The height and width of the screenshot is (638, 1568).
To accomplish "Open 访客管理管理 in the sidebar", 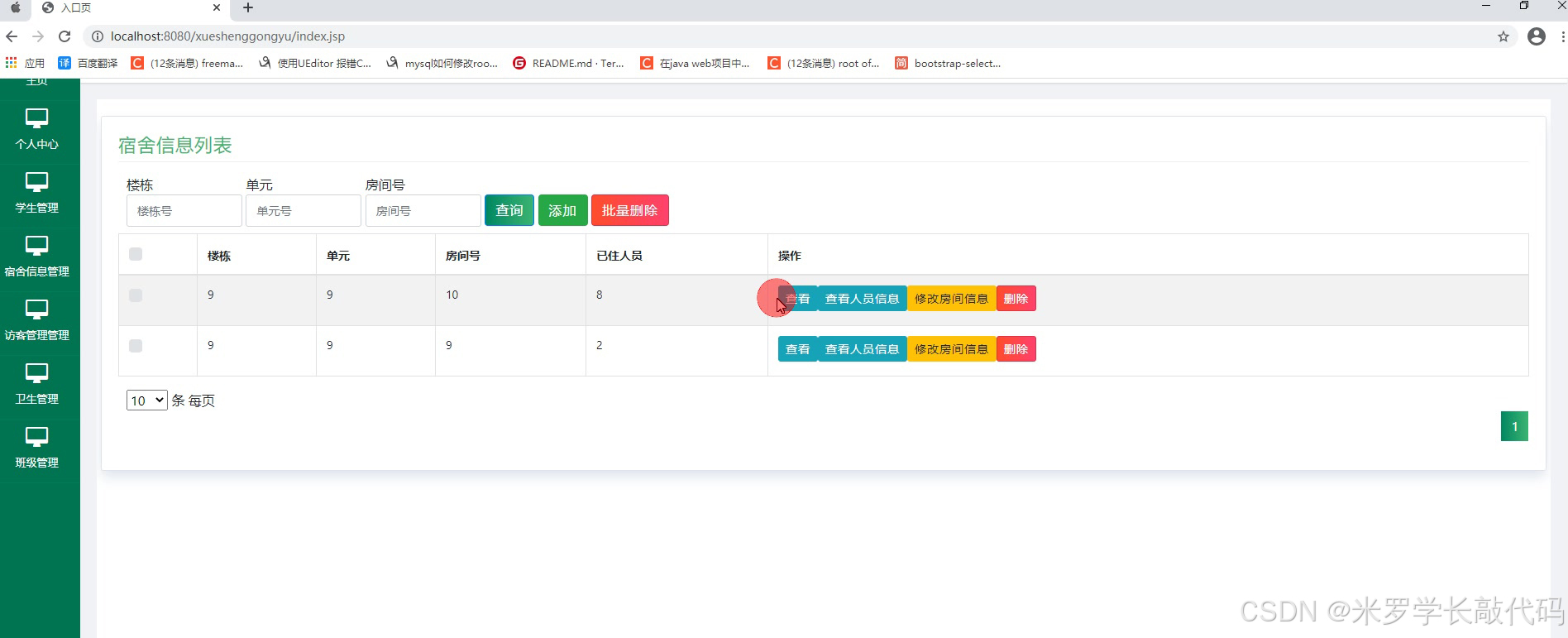I will 37,320.
